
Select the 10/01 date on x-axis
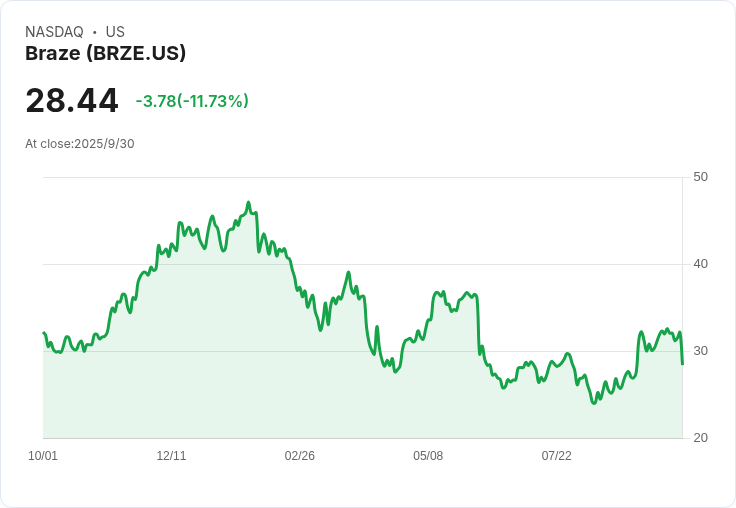[43, 456]
